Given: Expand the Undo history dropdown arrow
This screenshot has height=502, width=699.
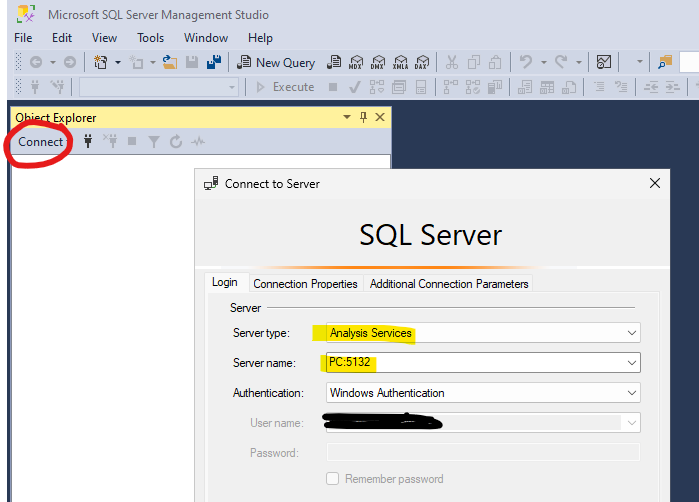Looking at the screenshot, I should 543,62.
